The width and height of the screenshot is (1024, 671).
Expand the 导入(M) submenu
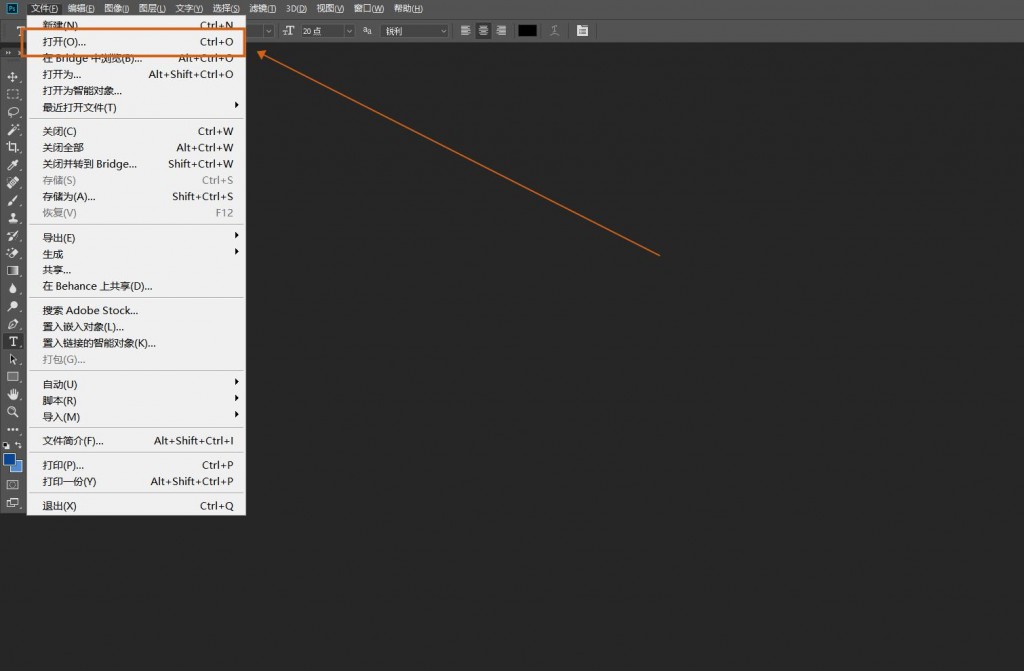pyautogui.click(x=136, y=417)
